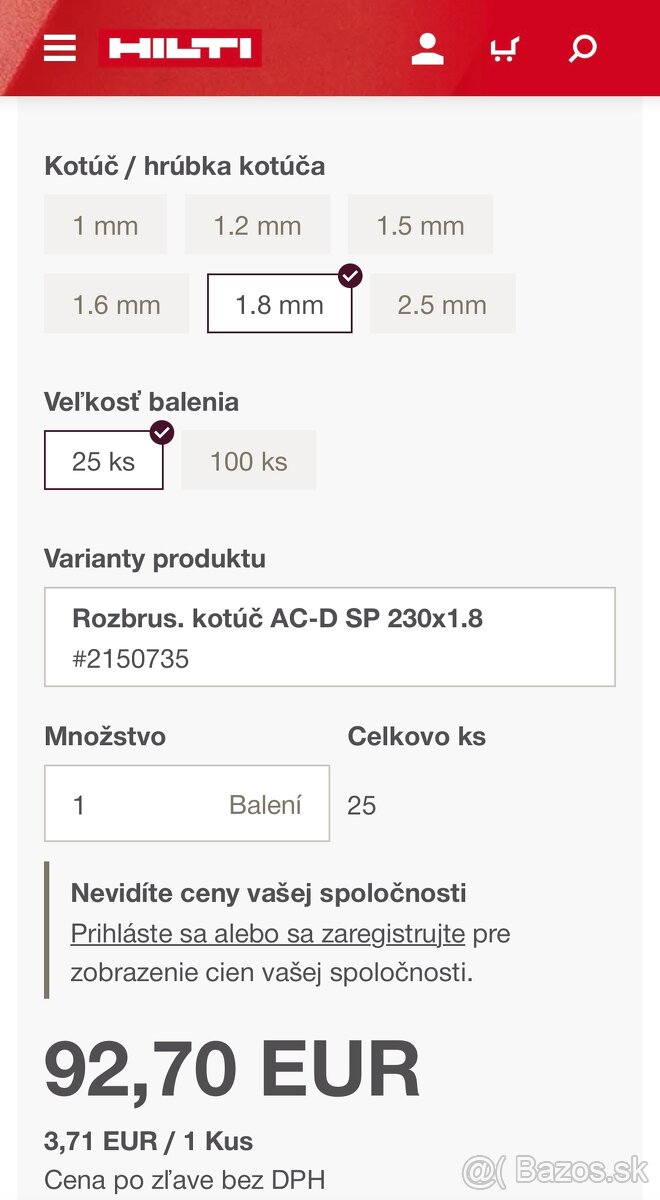Viewport: 660px width, 1200px height.
Task: Click the checkmark badge on 25 ks
Action: pyautogui.click(x=161, y=432)
